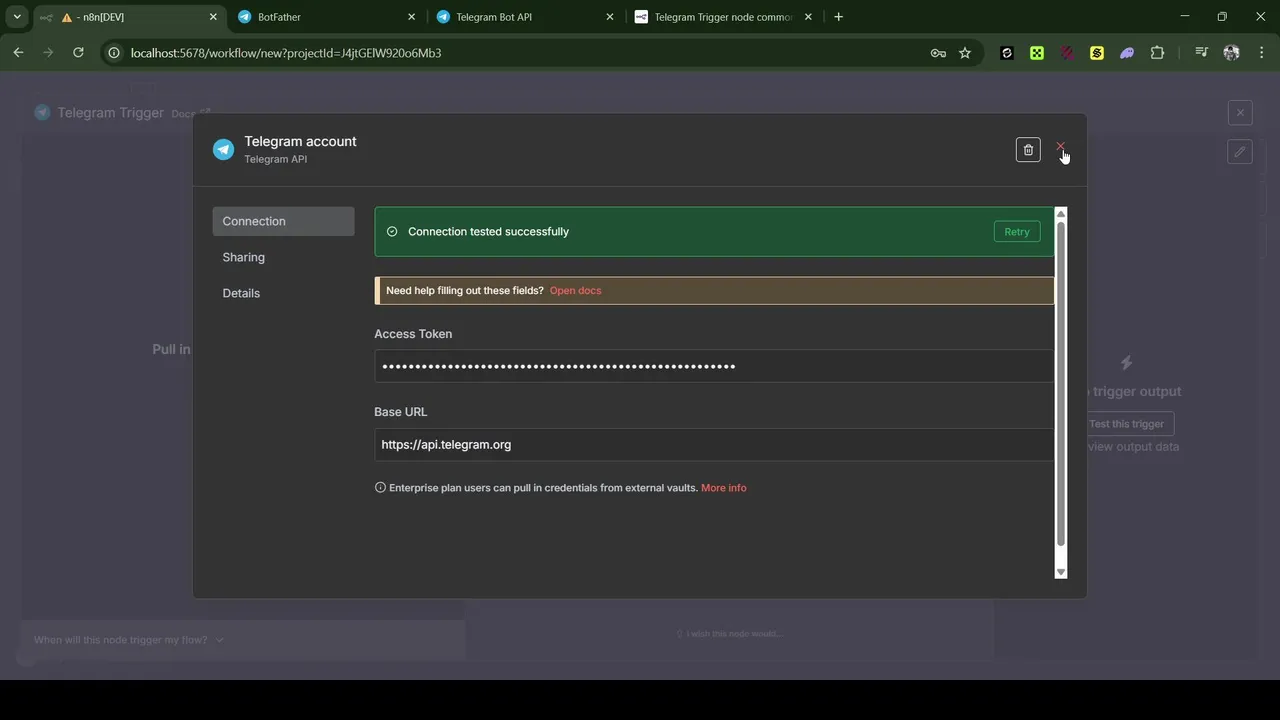Go forward in browser history
The width and height of the screenshot is (1280, 720).
[x=48, y=53]
